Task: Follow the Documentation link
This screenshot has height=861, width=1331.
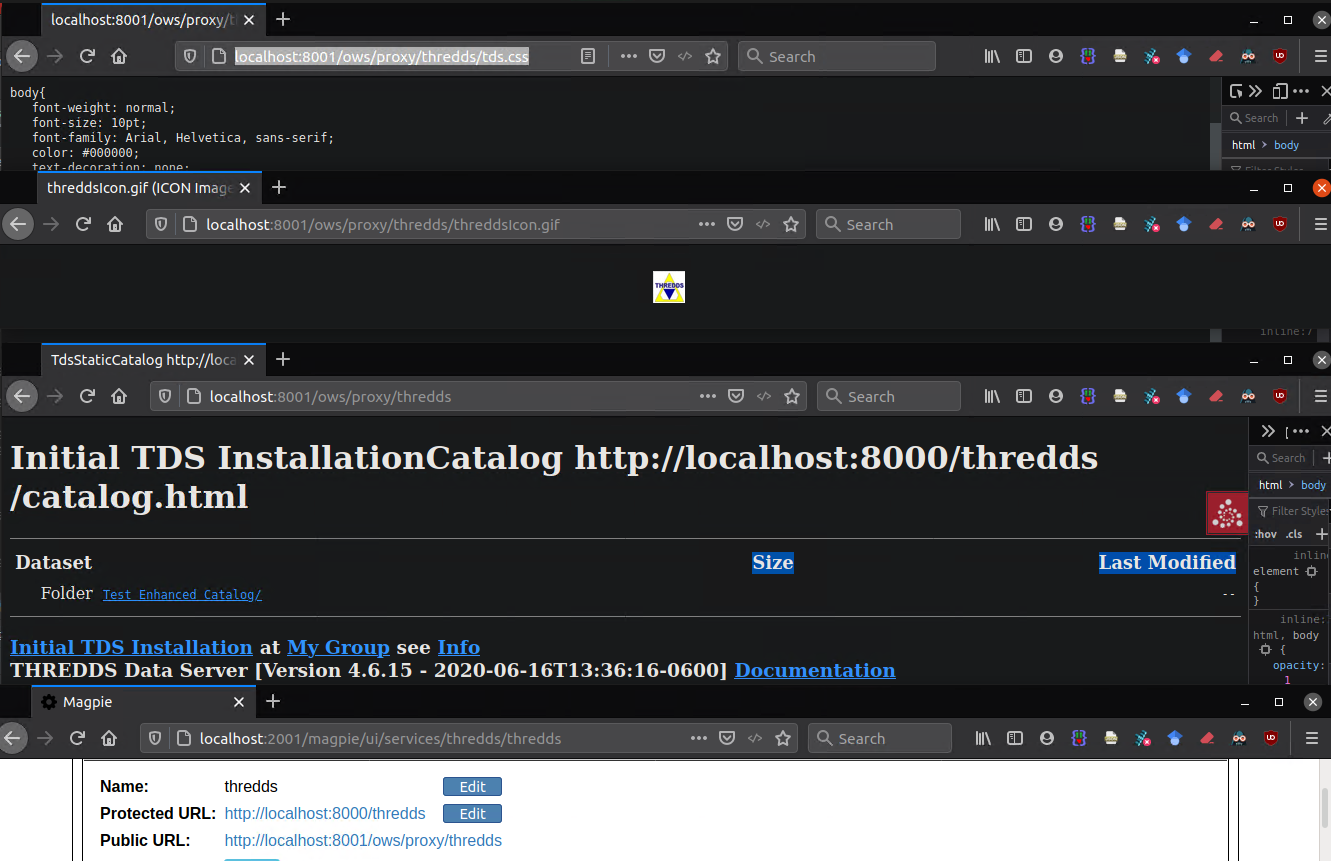Action: [x=815, y=670]
